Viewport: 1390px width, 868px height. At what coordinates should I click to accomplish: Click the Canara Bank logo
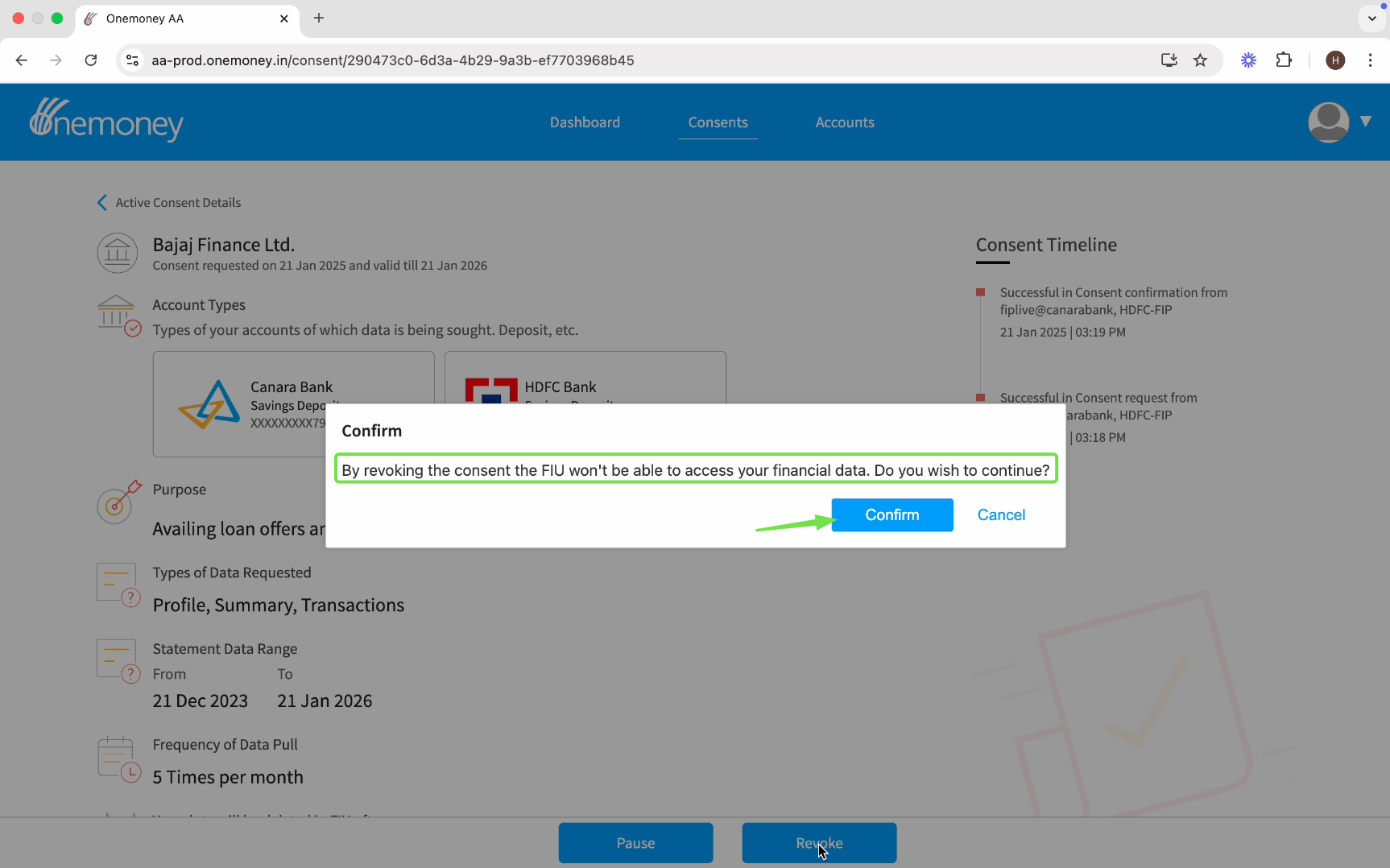pos(209,404)
